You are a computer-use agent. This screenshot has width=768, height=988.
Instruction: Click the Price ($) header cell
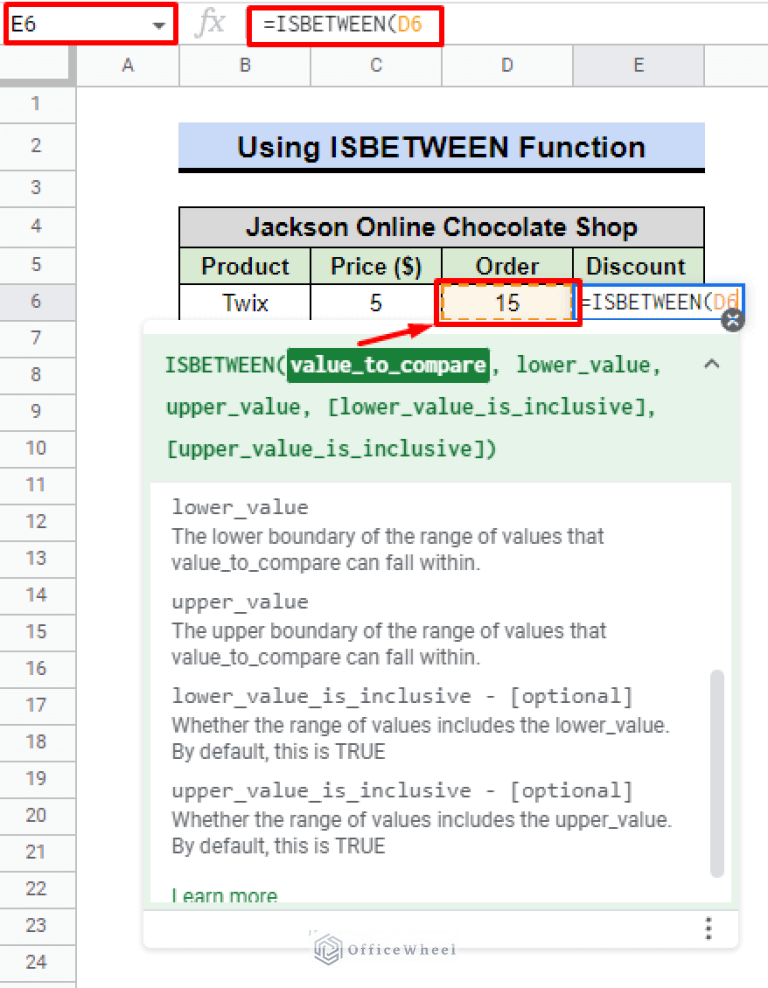[x=376, y=266]
